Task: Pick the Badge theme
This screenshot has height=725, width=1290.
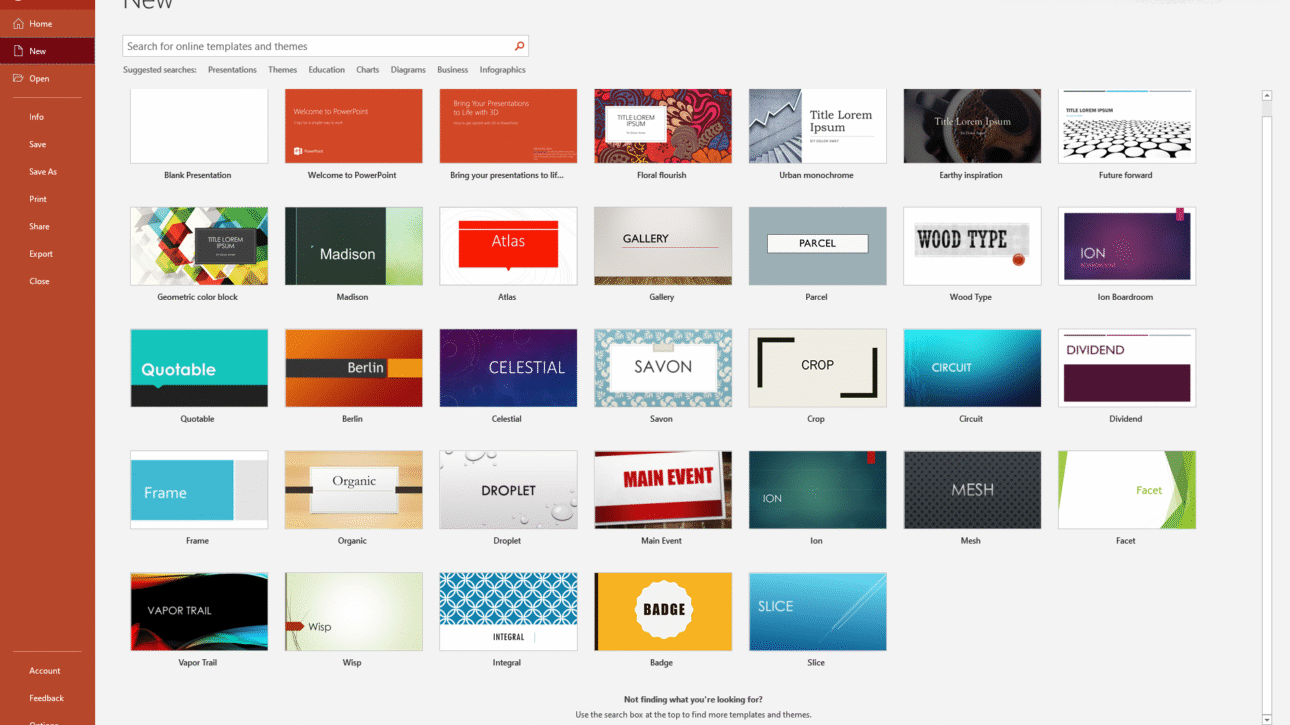Action: coord(663,612)
